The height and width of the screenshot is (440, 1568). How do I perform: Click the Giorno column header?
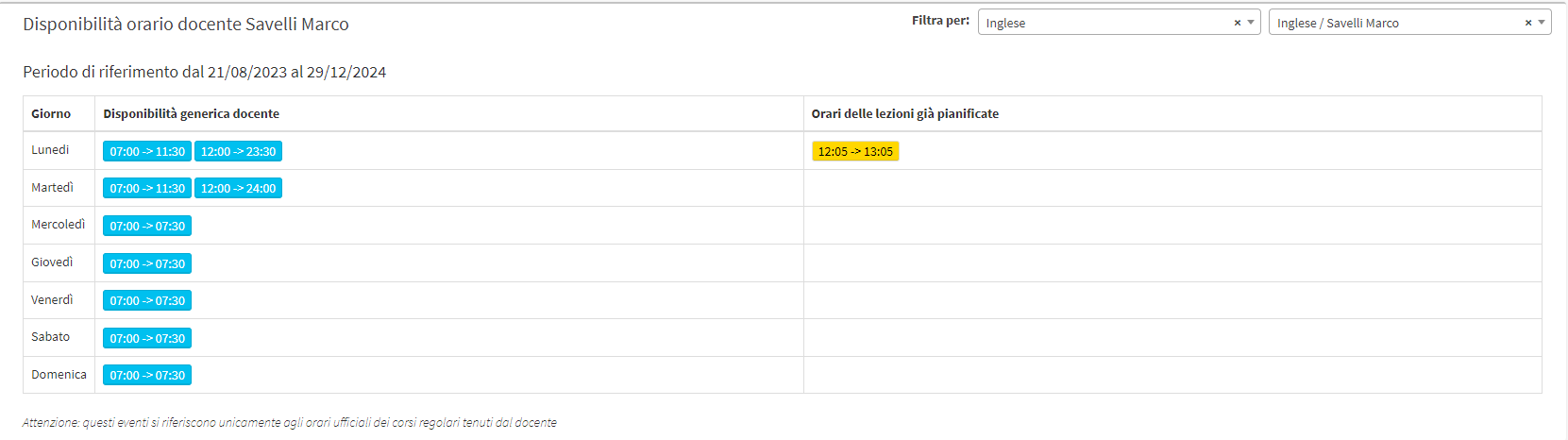coord(51,113)
